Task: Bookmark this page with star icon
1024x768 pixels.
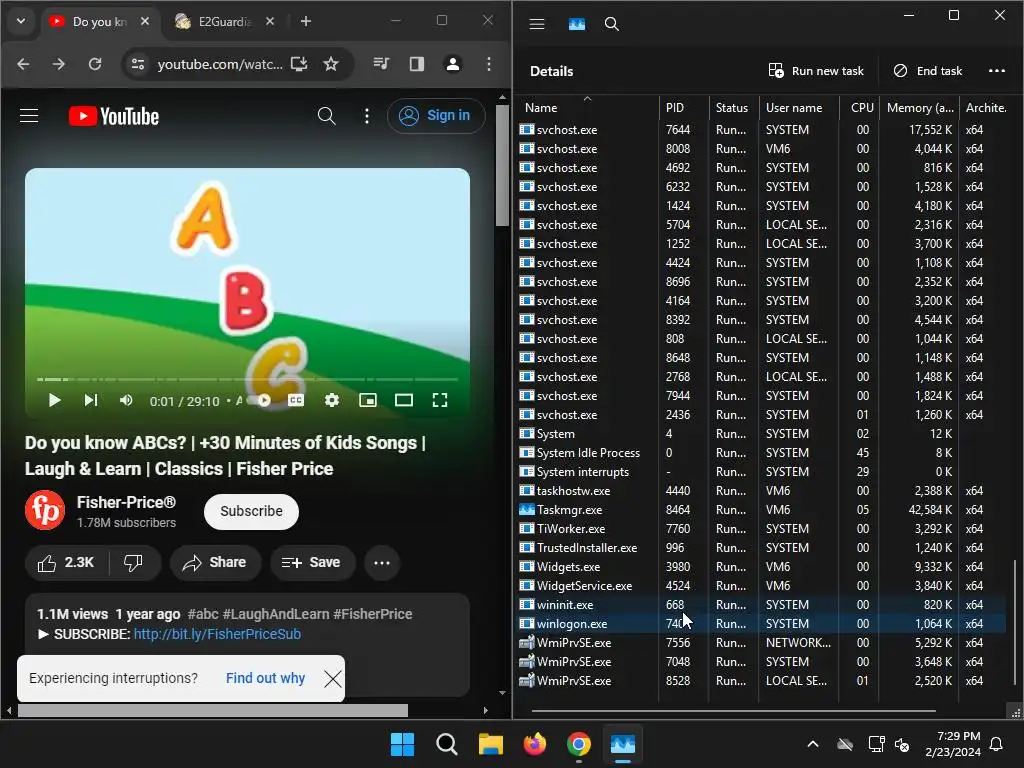Action: coord(331,64)
